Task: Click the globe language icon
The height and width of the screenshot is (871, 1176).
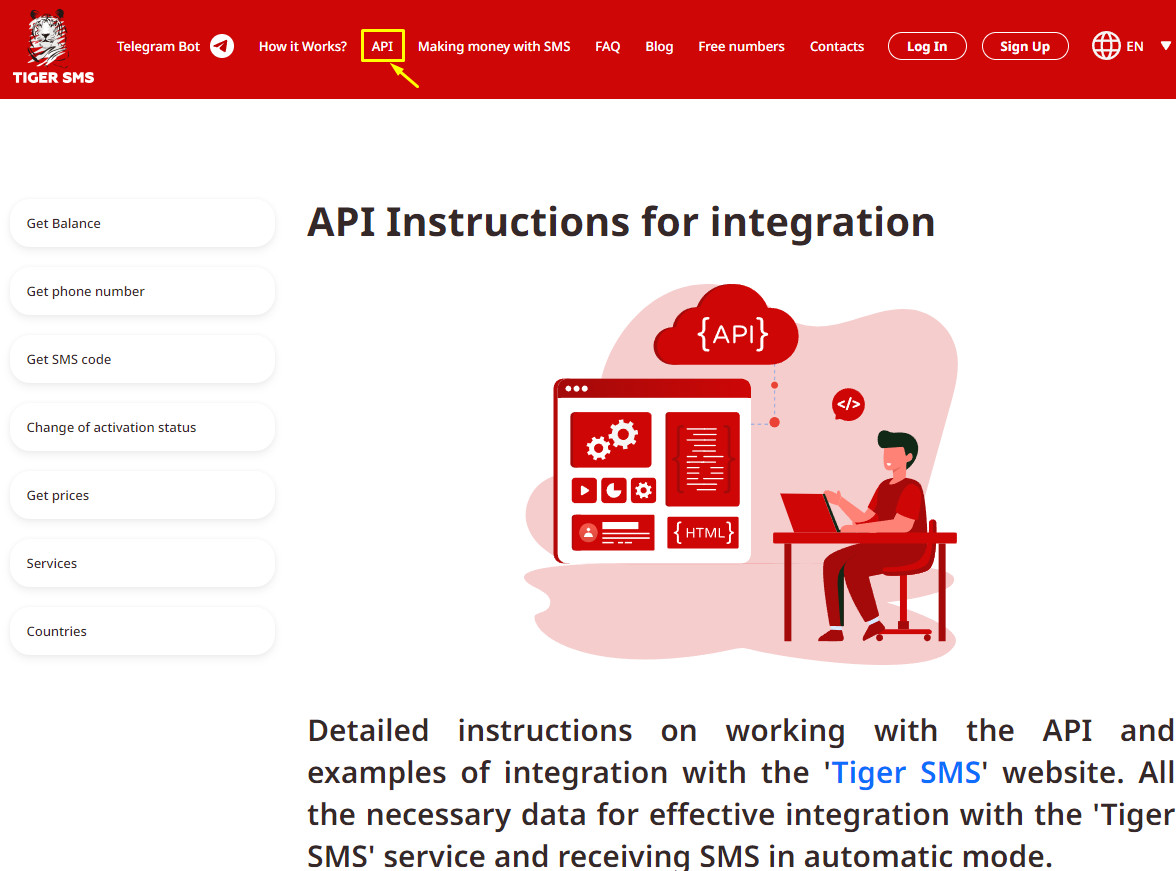Action: click(1106, 46)
